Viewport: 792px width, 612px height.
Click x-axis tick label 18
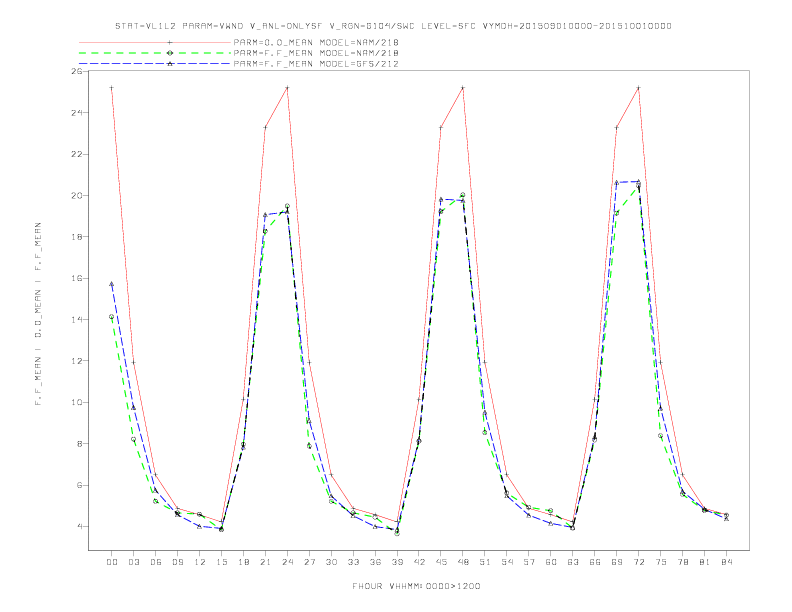pyautogui.click(x=243, y=562)
